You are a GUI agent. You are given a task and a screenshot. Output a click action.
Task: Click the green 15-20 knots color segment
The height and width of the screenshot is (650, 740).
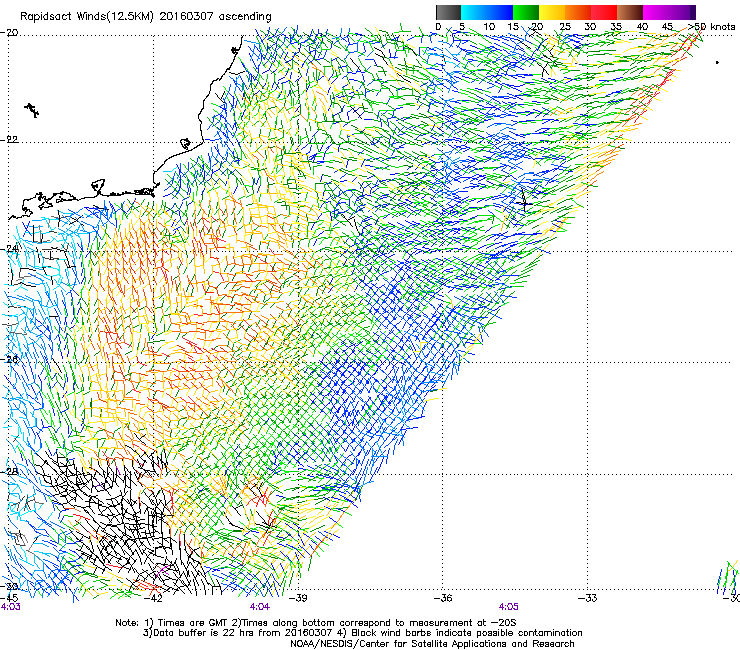(x=526, y=12)
